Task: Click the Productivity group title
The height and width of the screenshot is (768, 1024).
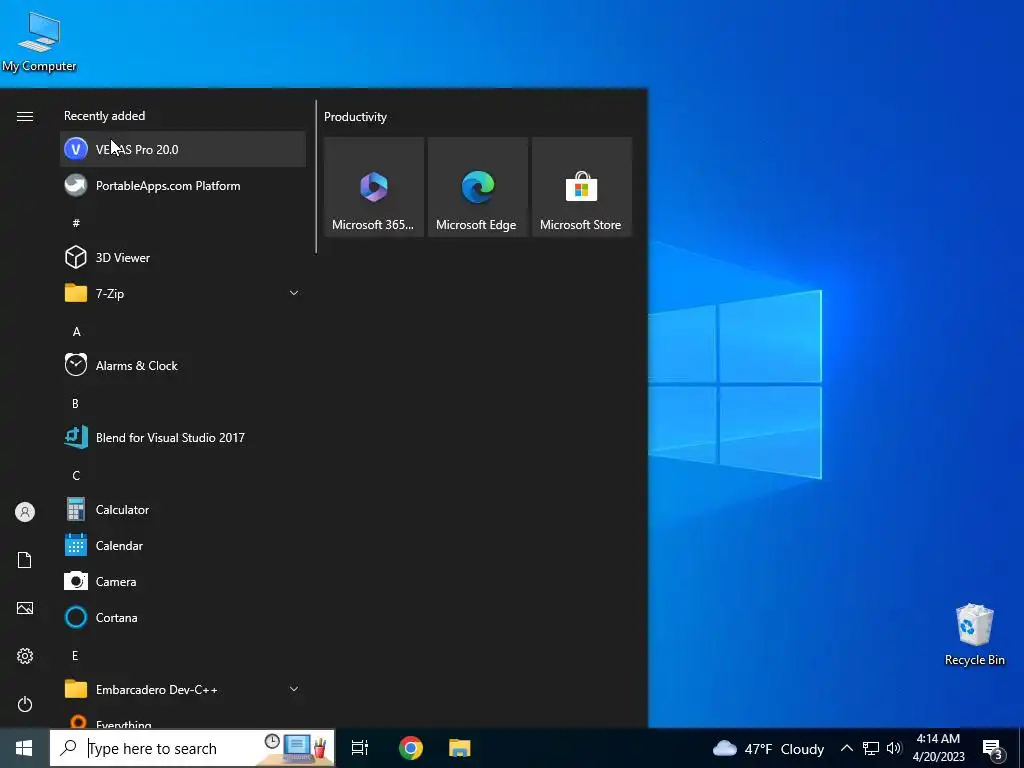Action: pos(355,117)
